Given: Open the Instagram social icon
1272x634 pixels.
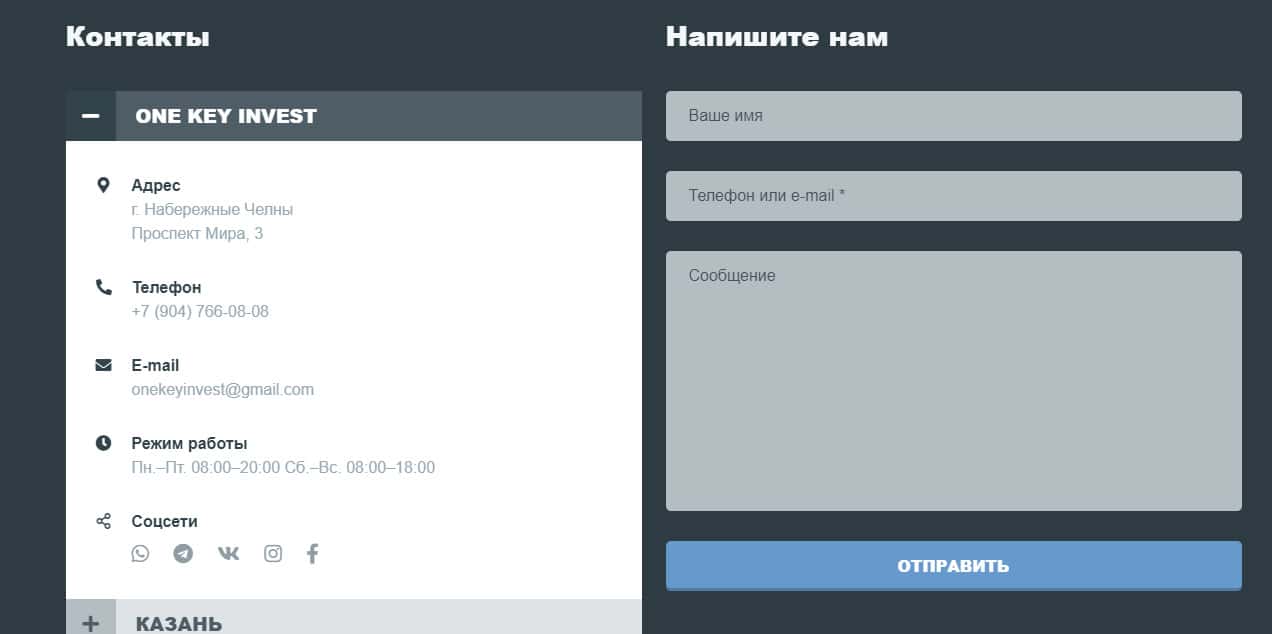Looking at the screenshot, I should [273, 553].
